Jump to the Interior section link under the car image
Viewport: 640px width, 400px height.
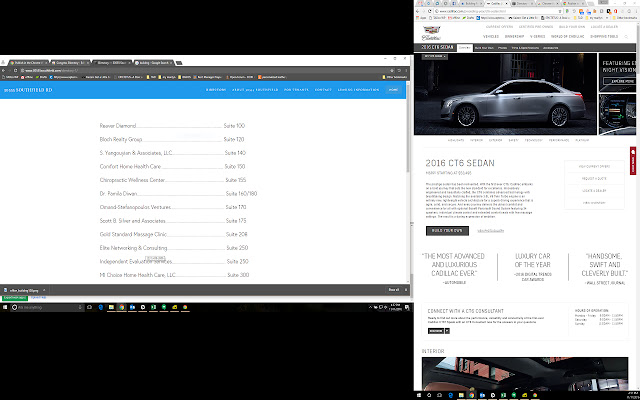(476, 140)
